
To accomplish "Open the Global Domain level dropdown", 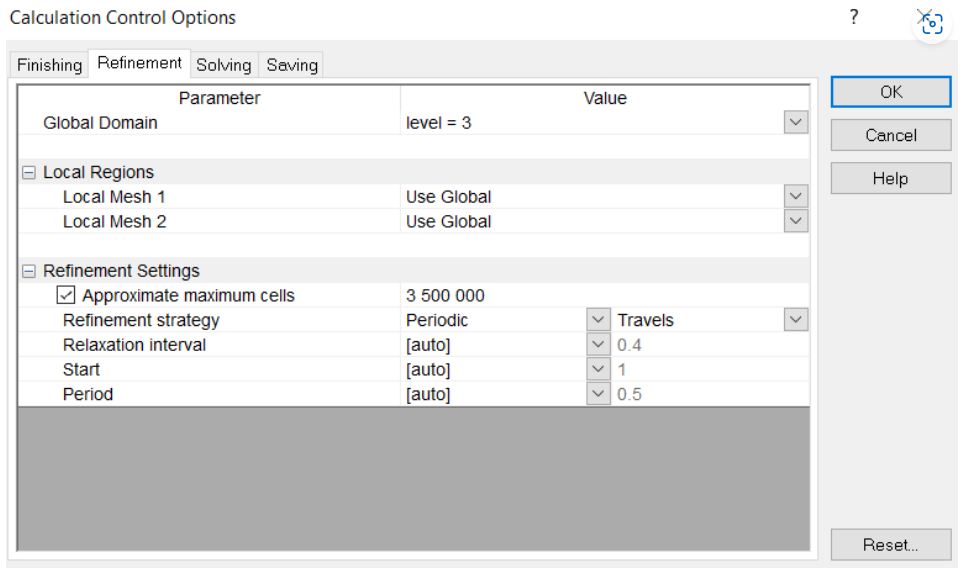I will [x=795, y=123].
